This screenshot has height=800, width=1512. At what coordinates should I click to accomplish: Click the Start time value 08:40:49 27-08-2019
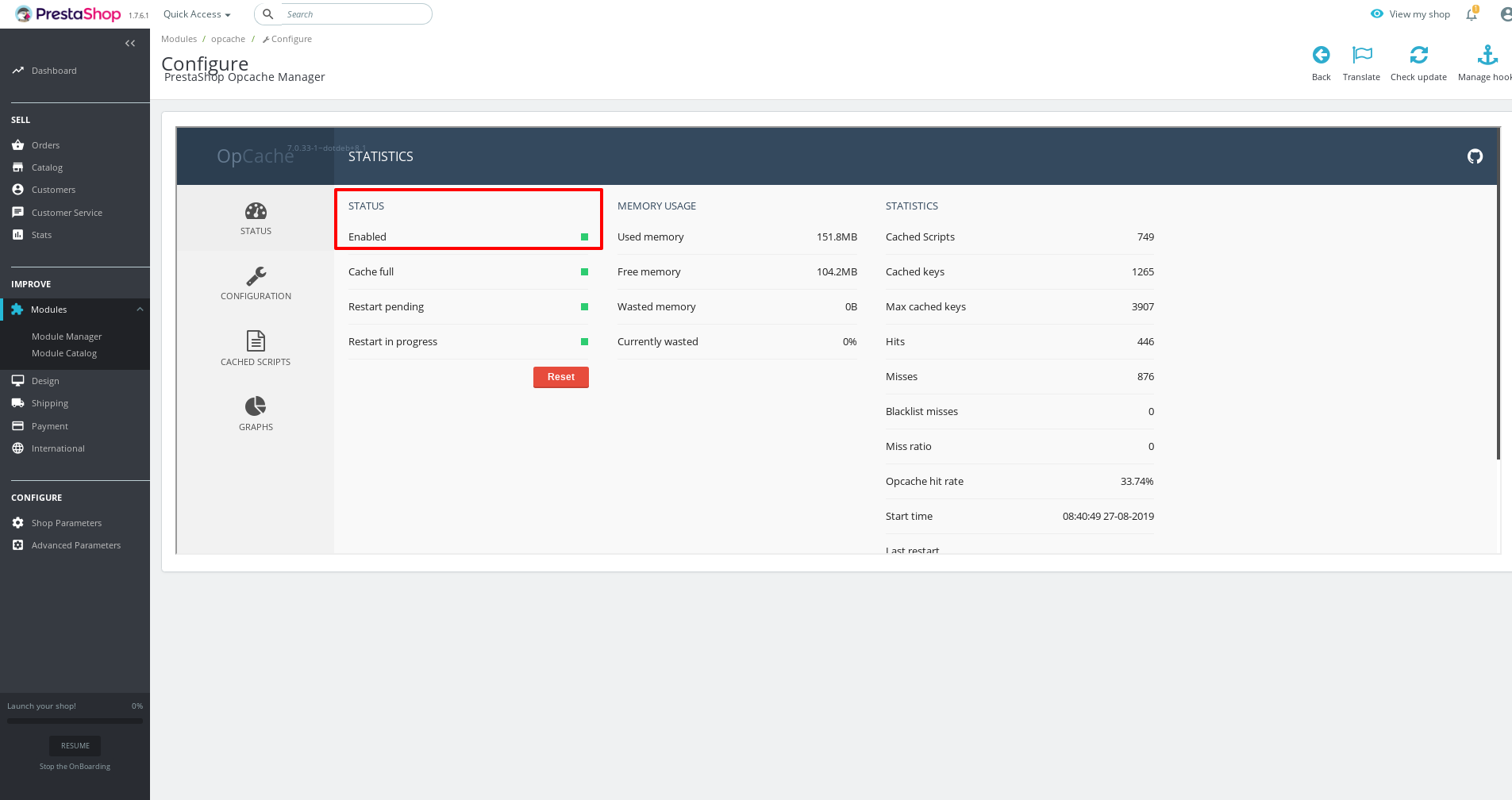1108,517
